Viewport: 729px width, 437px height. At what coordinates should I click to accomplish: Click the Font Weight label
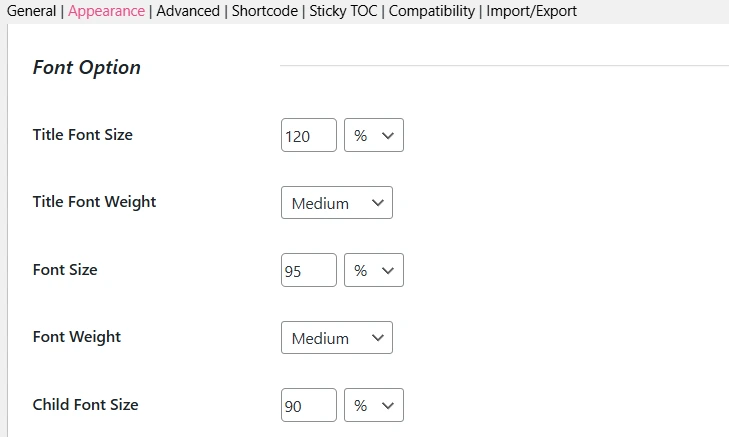pyautogui.click(x=77, y=337)
